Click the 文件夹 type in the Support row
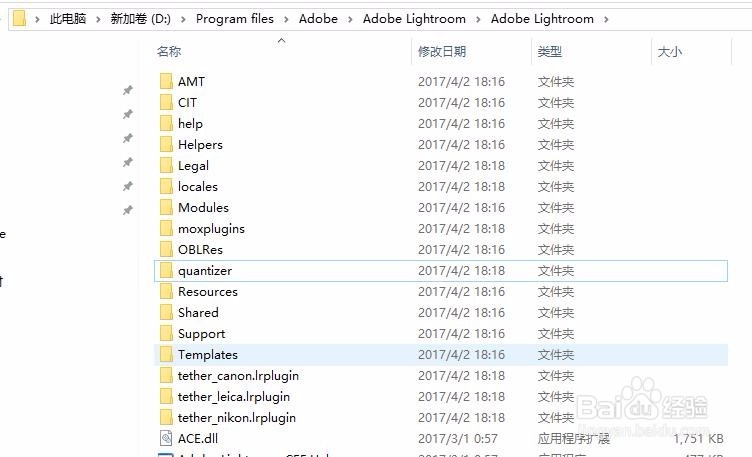752x457 pixels. coord(555,333)
